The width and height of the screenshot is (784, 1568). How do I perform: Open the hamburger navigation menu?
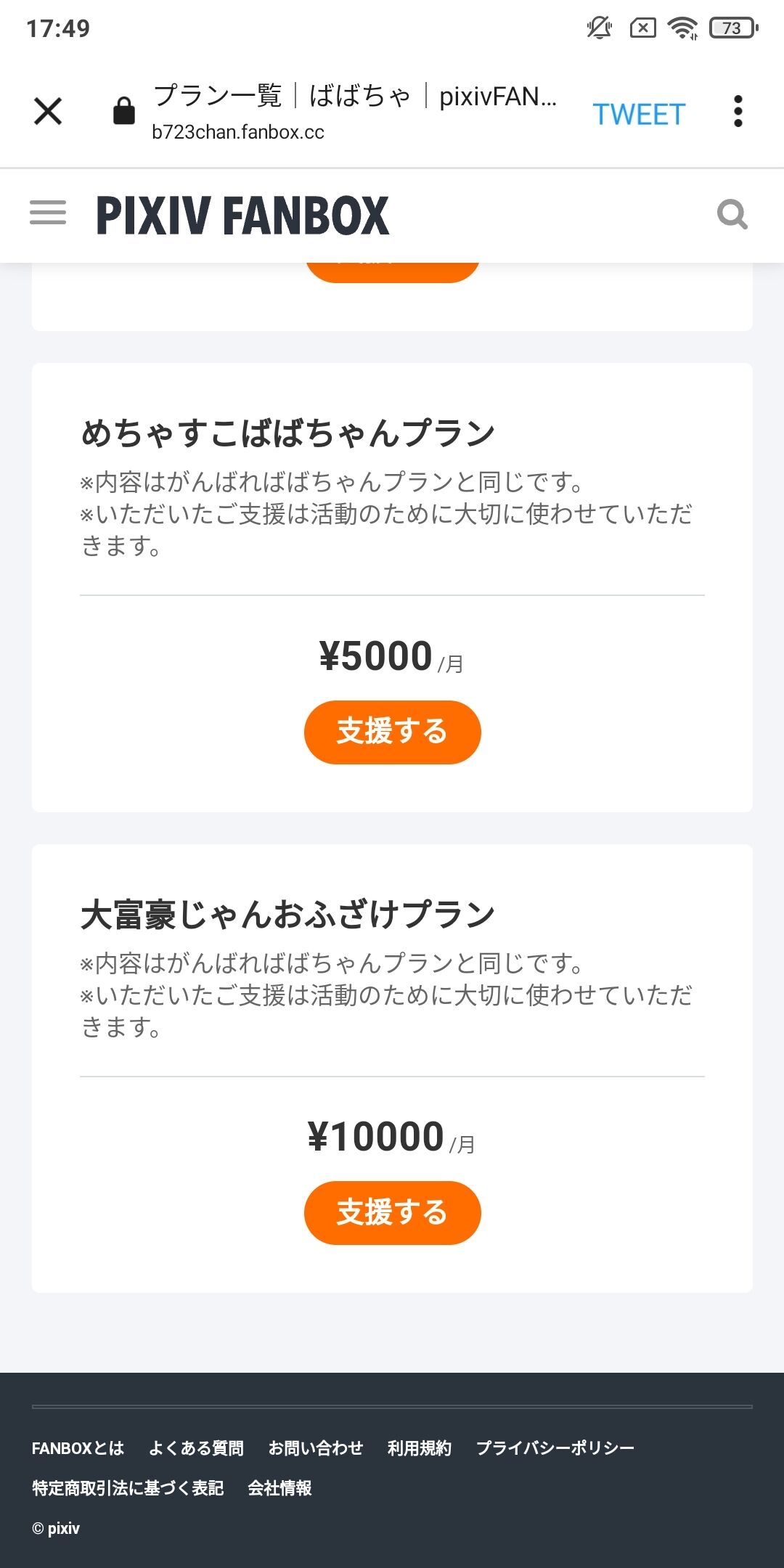coord(48,213)
